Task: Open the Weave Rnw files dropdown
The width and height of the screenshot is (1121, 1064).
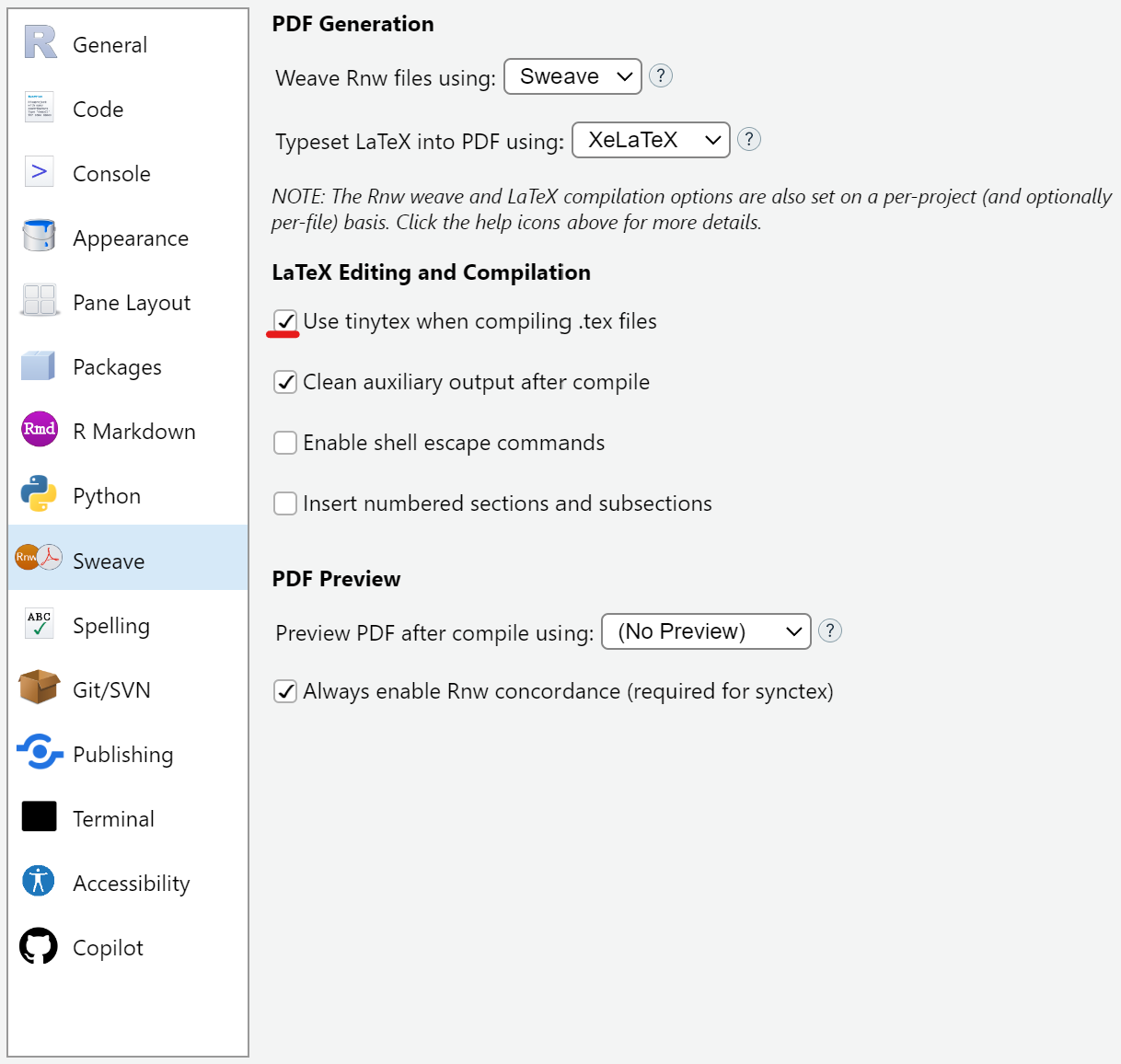Action: pos(572,76)
